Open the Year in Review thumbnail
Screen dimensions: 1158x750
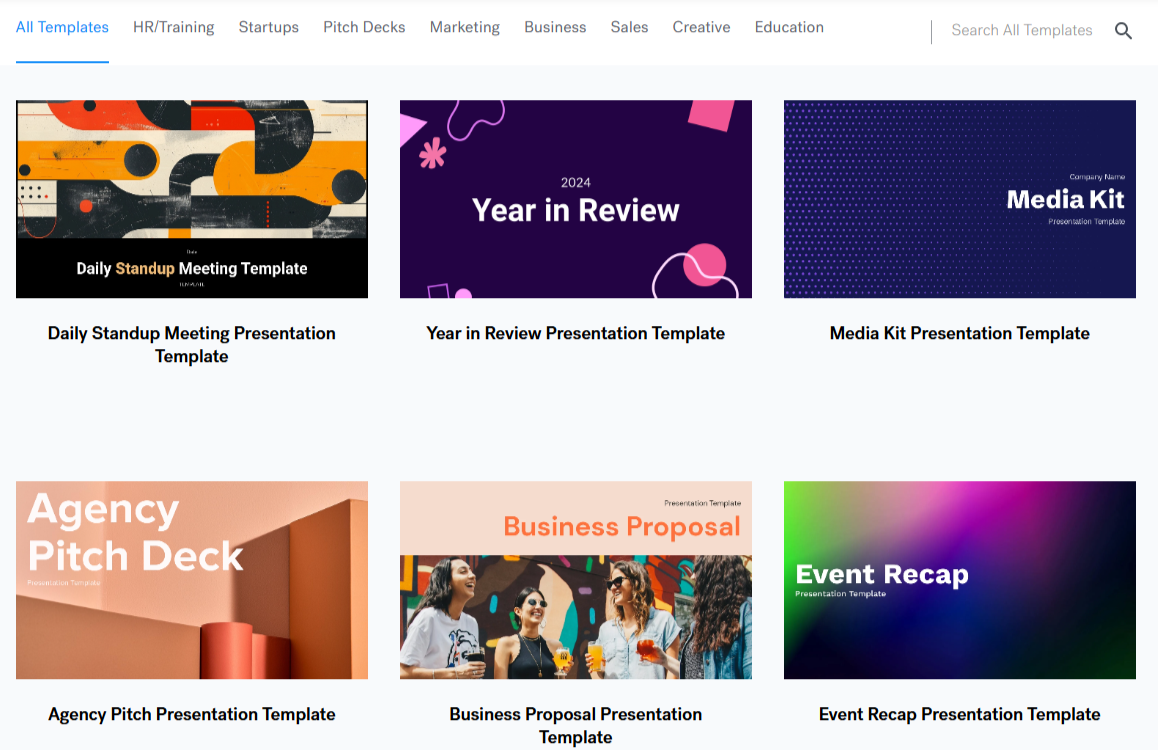tap(576, 199)
